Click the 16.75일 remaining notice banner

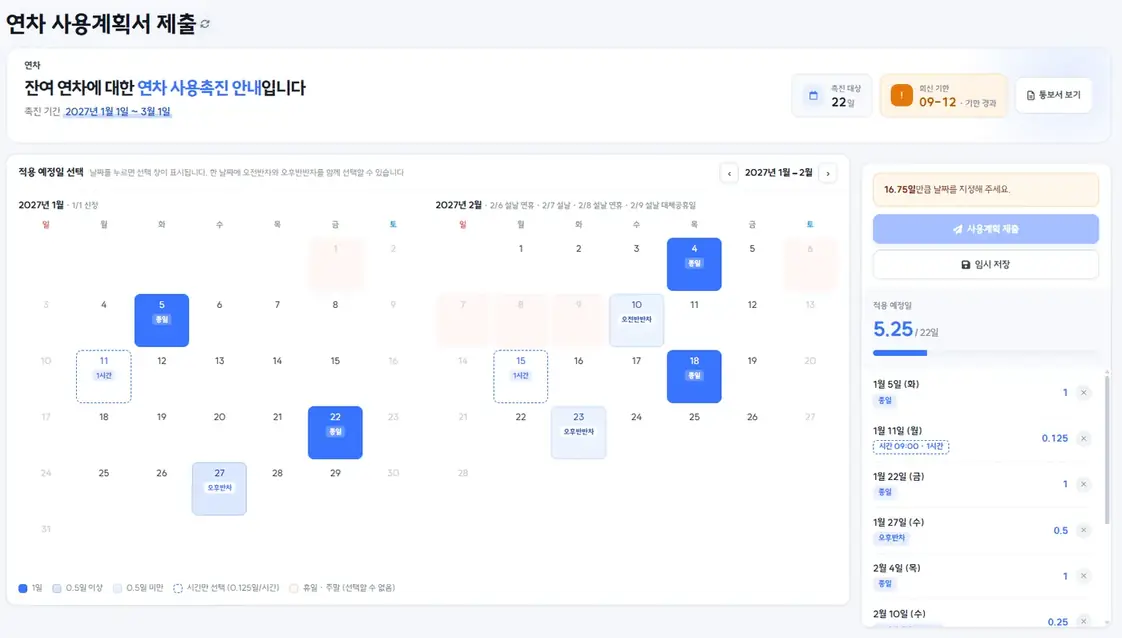[x=985, y=190]
